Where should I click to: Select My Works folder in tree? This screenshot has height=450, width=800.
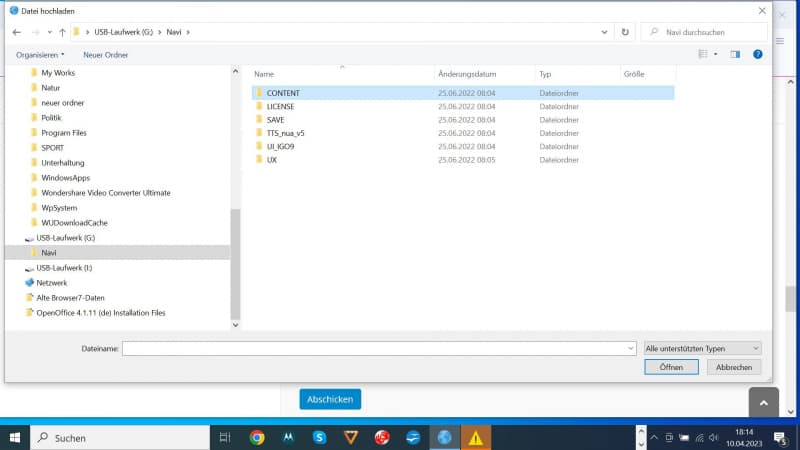(58, 73)
